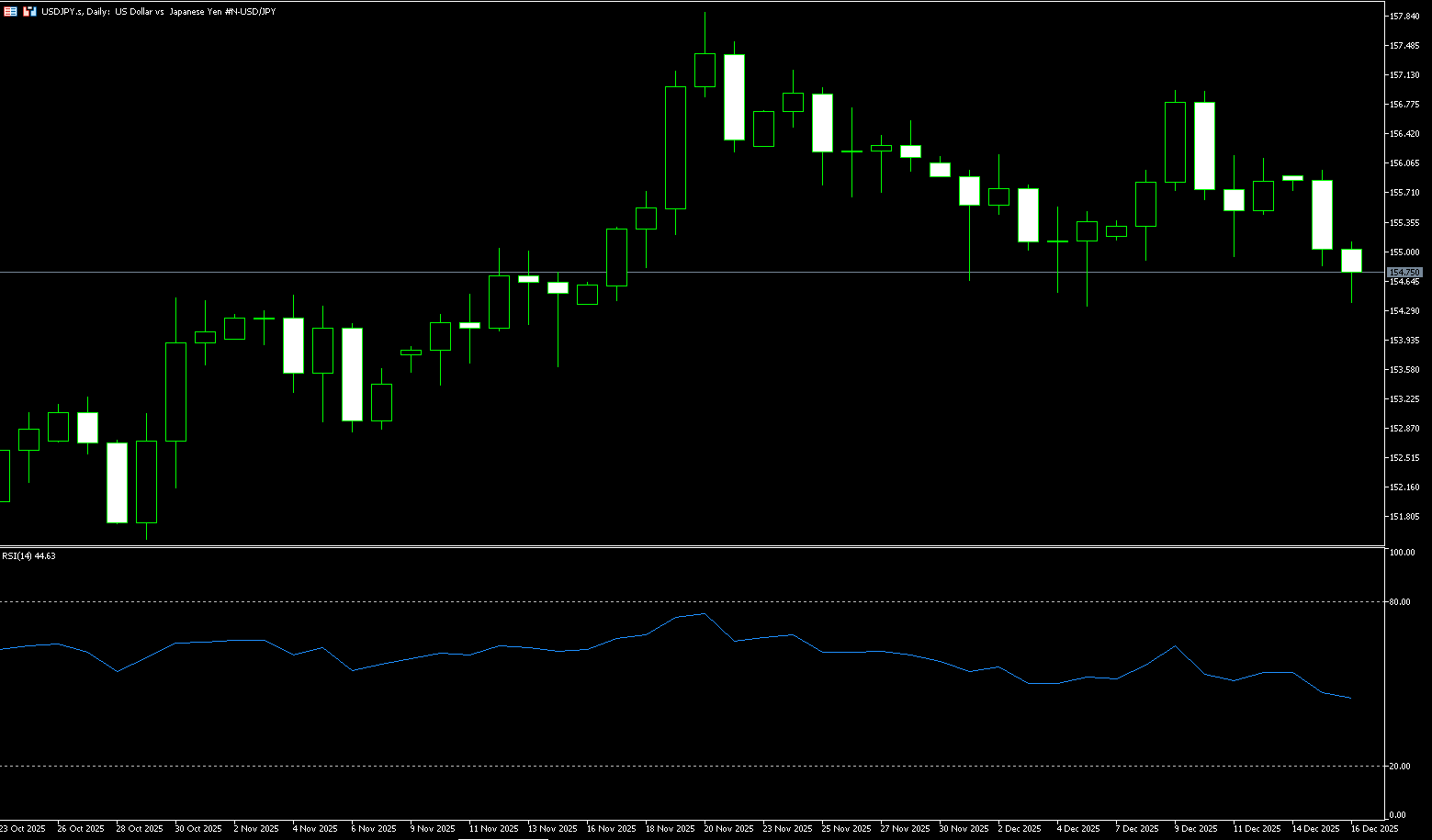Click the latest candle on the far right
1432x840 pixels.
pyautogui.click(x=1351, y=261)
